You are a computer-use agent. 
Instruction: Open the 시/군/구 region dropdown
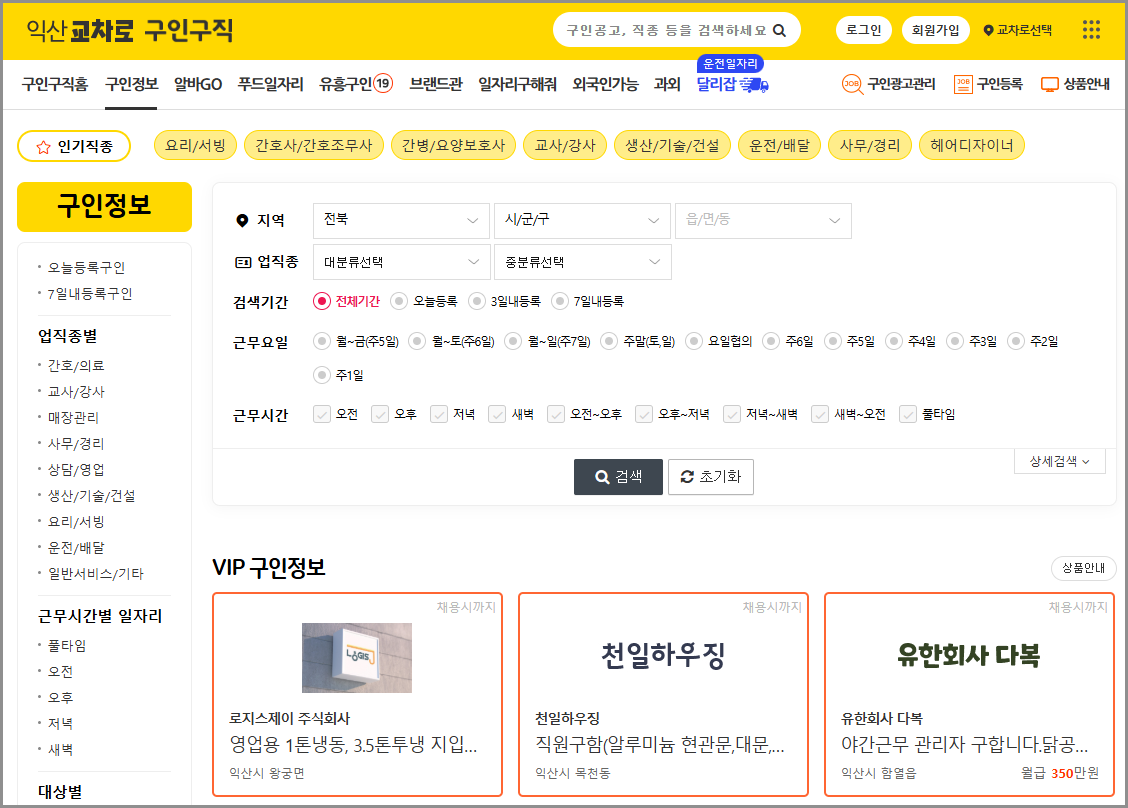[x=582, y=221]
